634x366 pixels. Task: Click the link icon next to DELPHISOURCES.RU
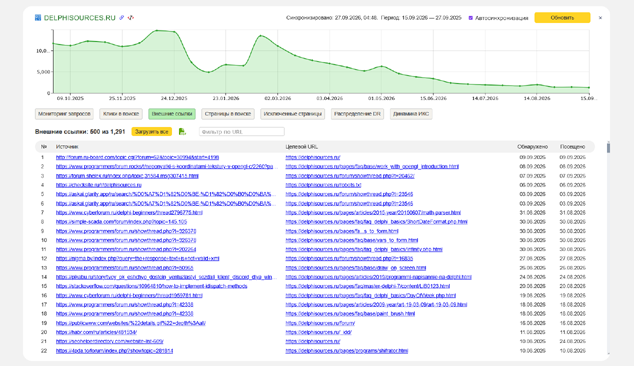[x=121, y=18]
